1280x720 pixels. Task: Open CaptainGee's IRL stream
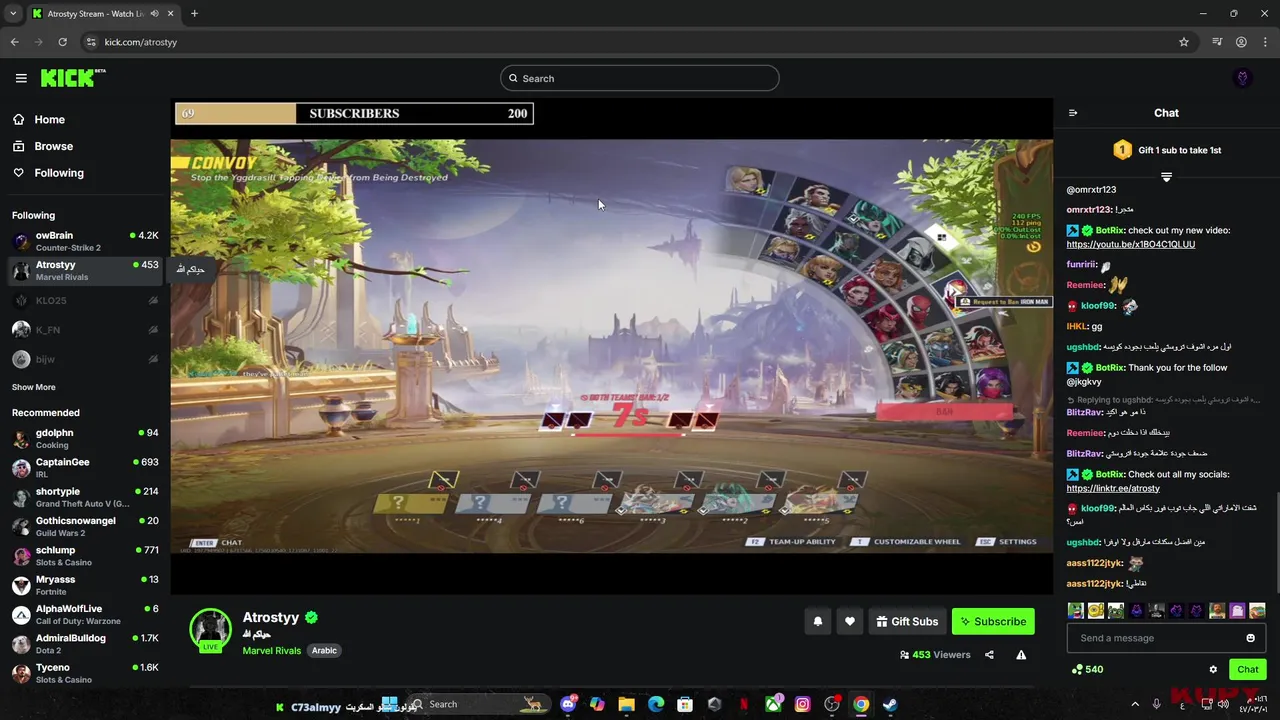(85, 468)
